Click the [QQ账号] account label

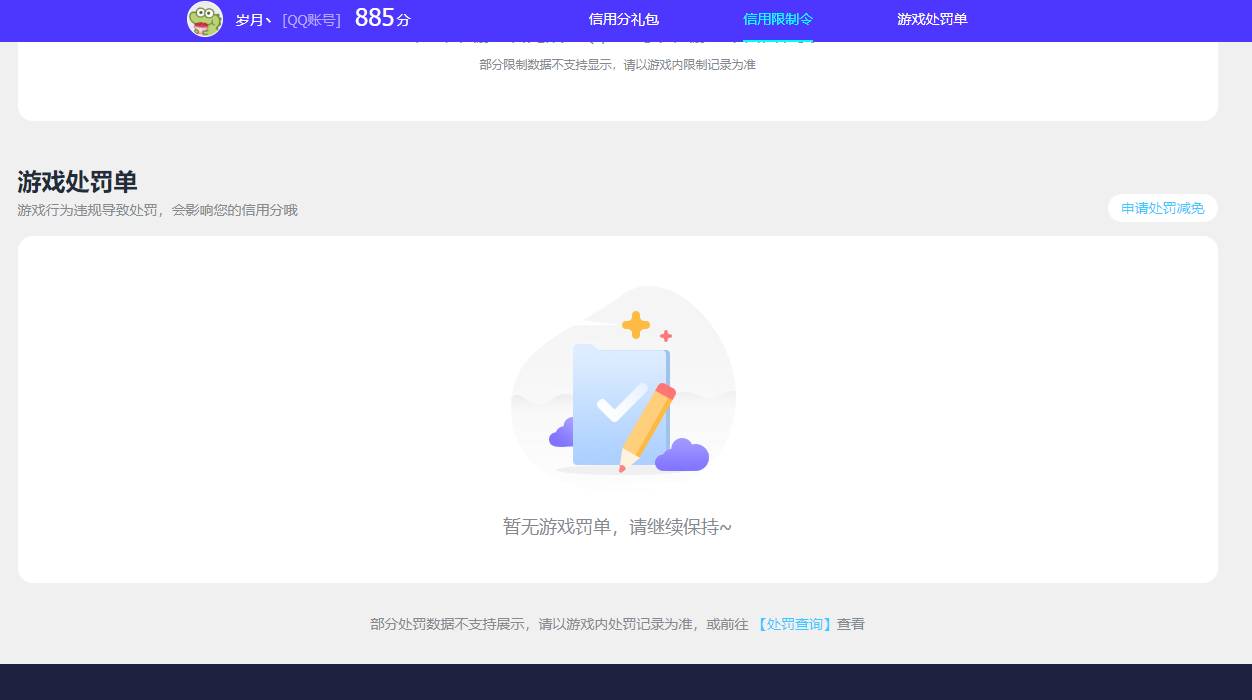(x=310, y=19)
